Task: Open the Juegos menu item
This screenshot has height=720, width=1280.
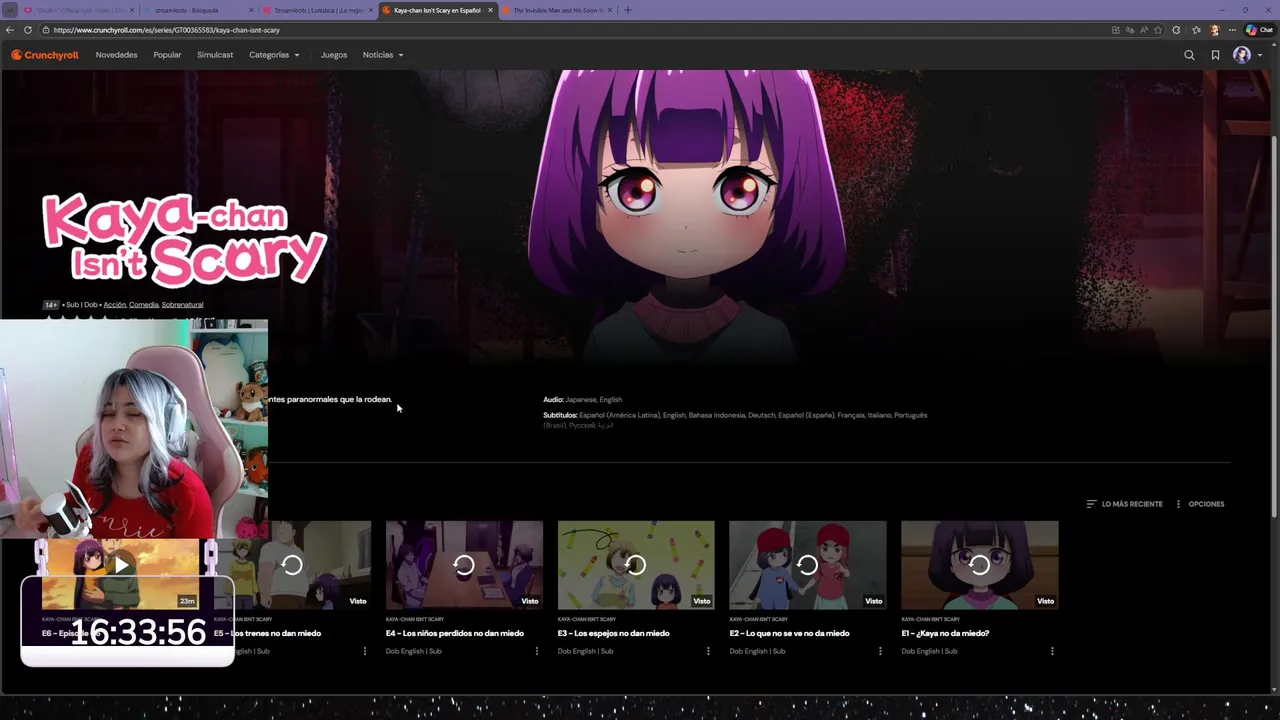Action: click(334, 55)
